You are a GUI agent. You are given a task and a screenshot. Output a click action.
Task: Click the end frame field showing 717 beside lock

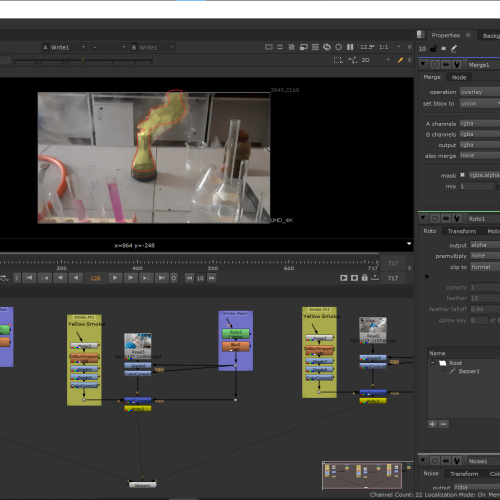(393, 278)
